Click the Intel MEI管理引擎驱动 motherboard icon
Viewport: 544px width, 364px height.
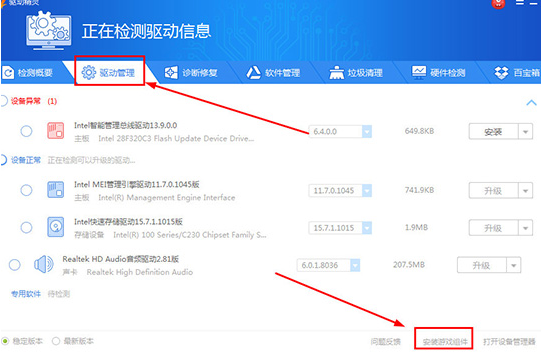[x=56, y=190]
